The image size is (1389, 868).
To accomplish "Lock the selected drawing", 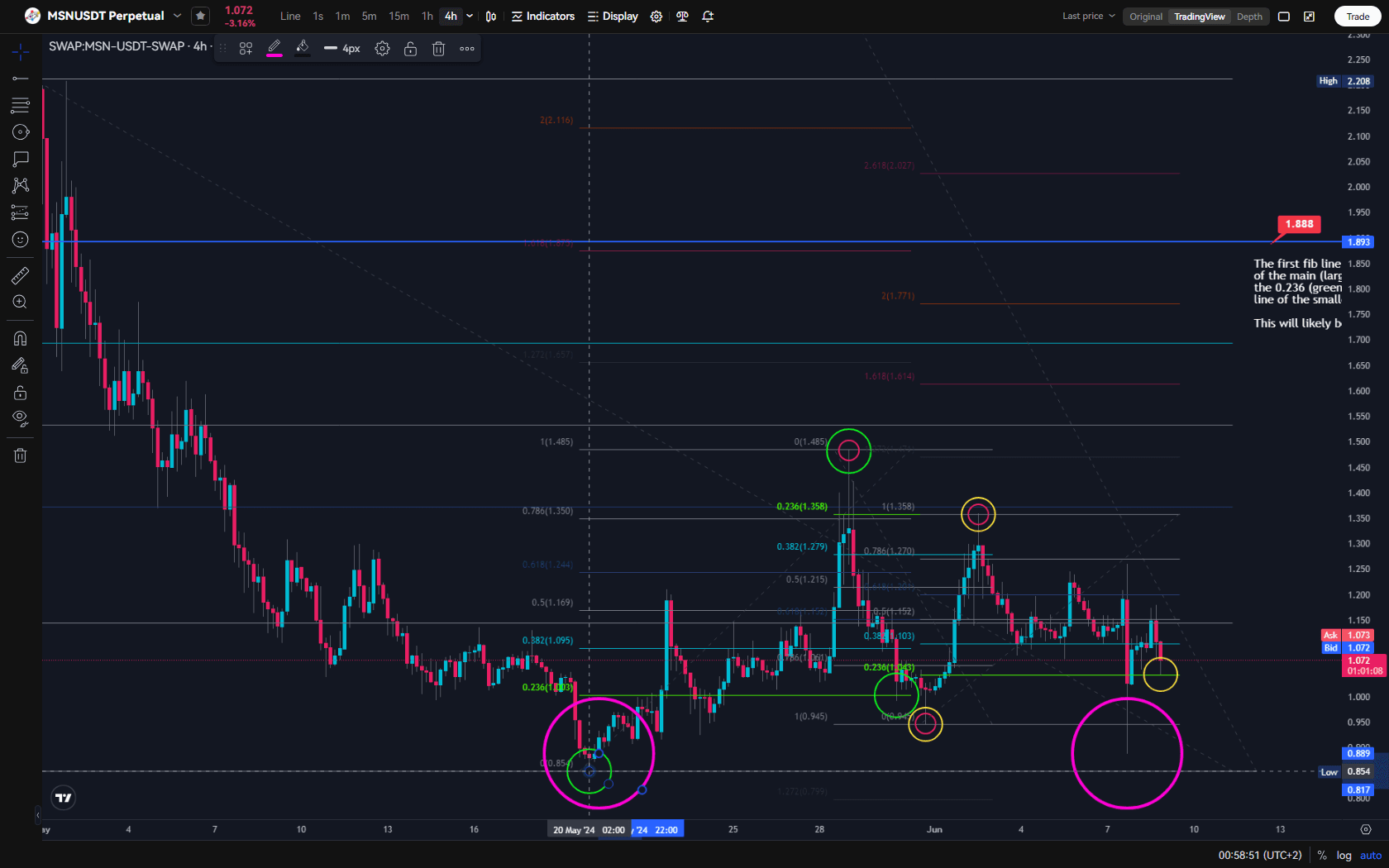I will (x=410, y=49).
